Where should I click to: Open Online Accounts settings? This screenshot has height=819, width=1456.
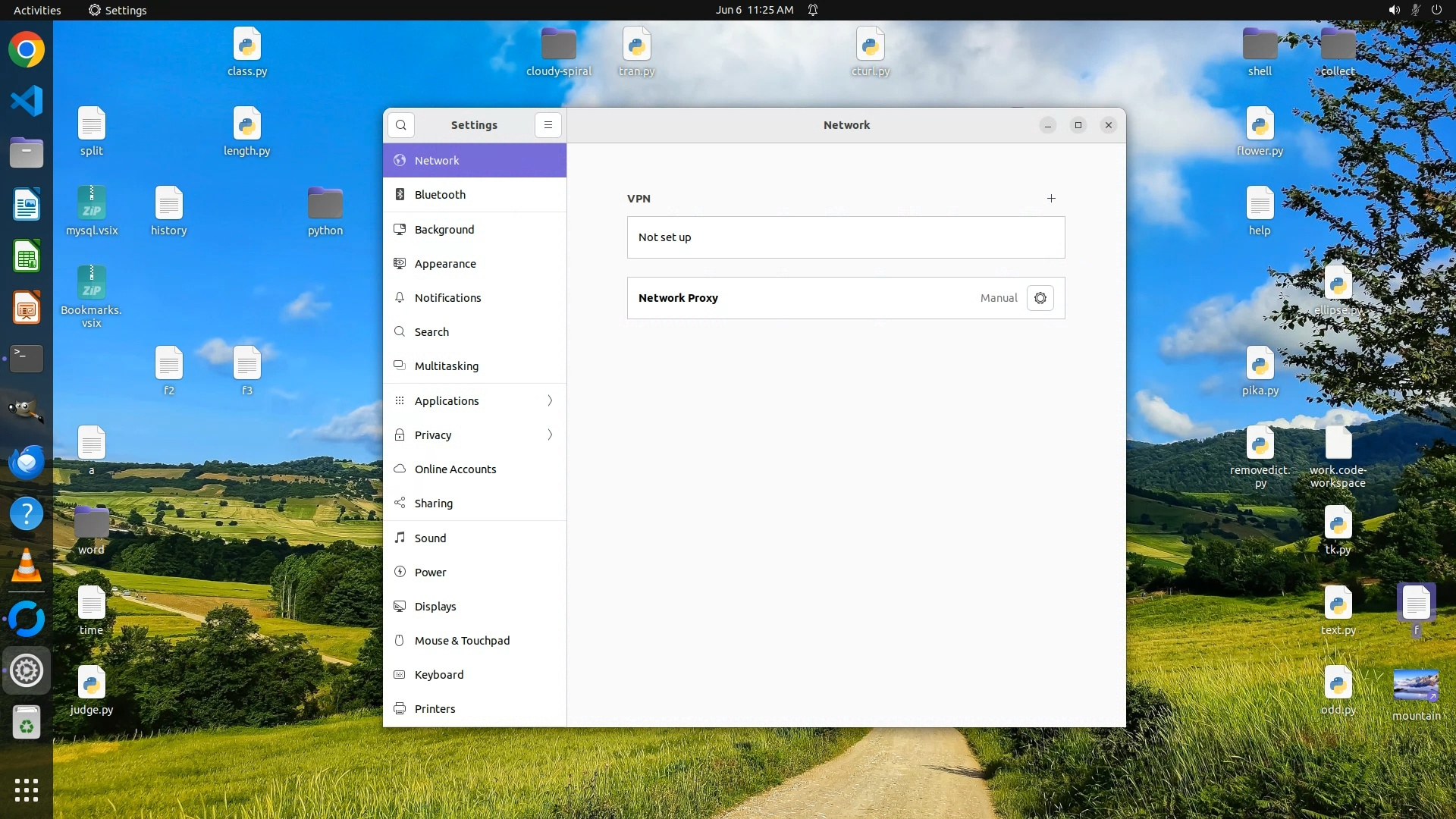[455, 469]
